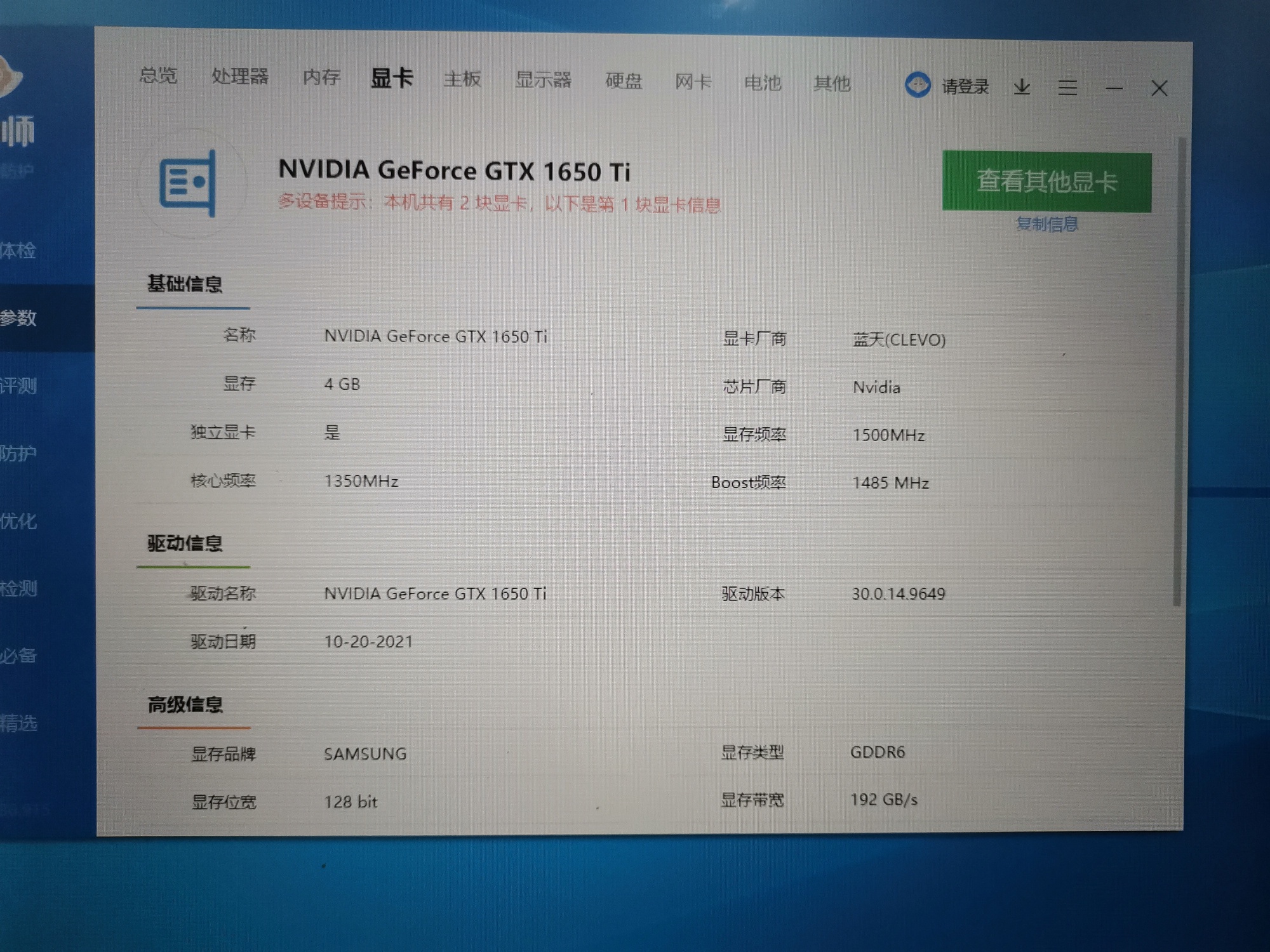Click driver version 30.0.14.9649

click(898, 593)
